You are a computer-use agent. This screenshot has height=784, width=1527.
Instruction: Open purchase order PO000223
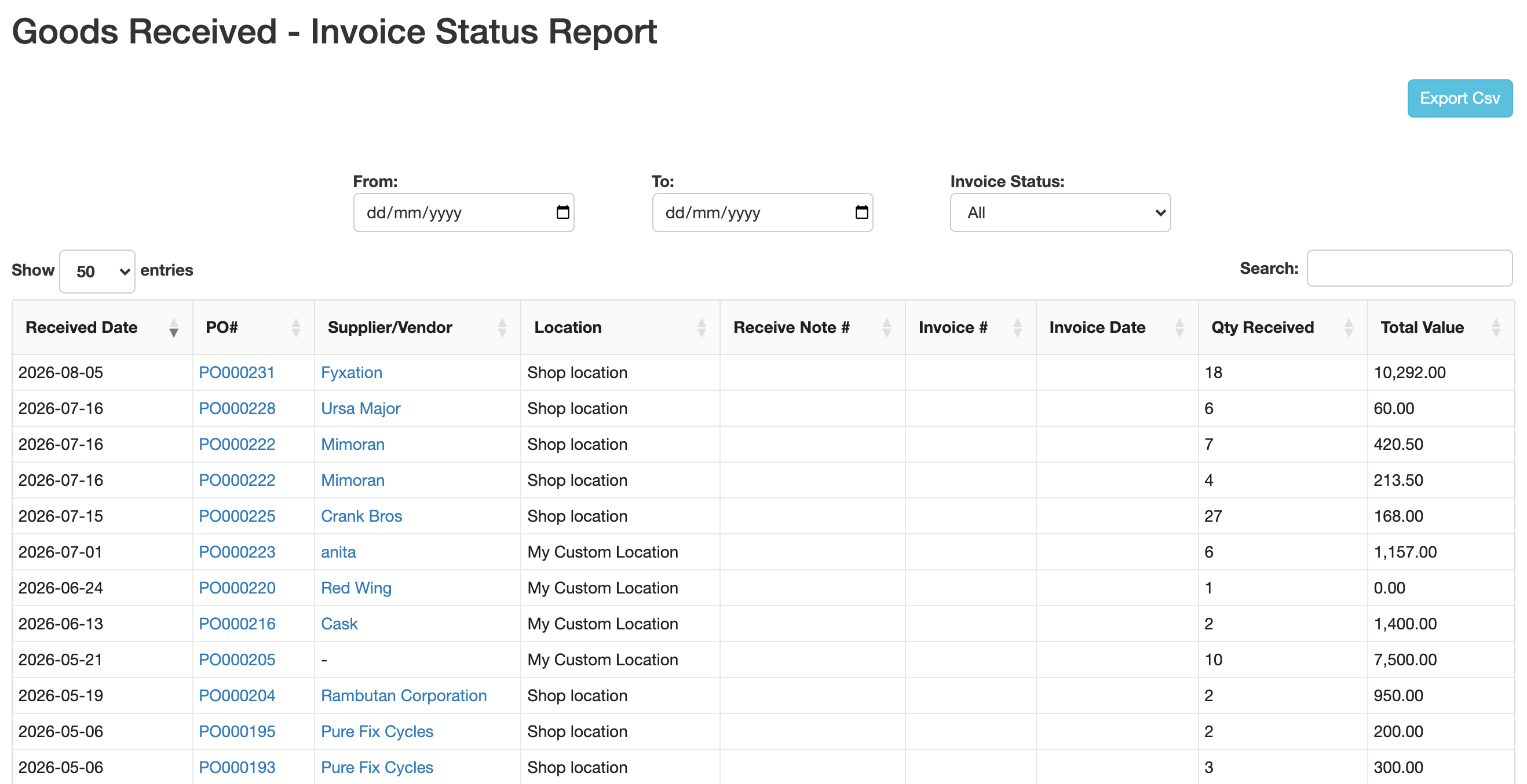tap(237, 552)
